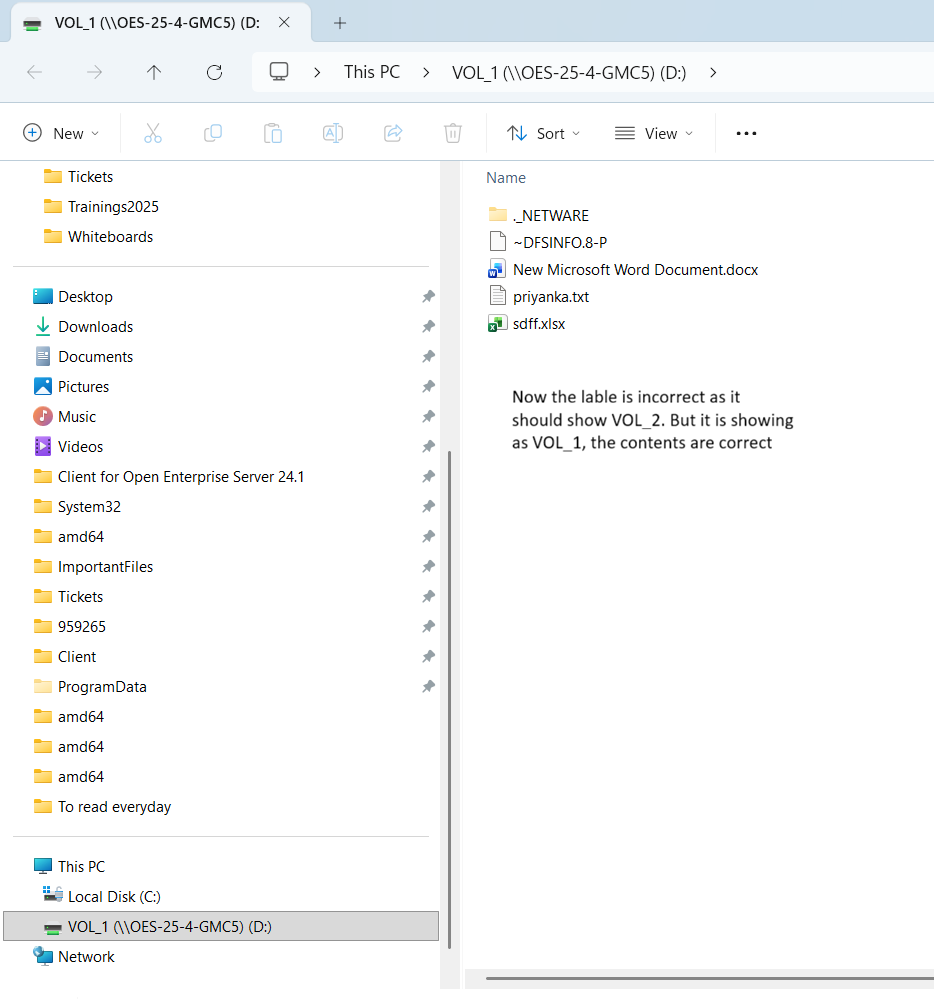
Task: Open the New dropdown menu
Action: pyautogui.click(x=62, y=133)
